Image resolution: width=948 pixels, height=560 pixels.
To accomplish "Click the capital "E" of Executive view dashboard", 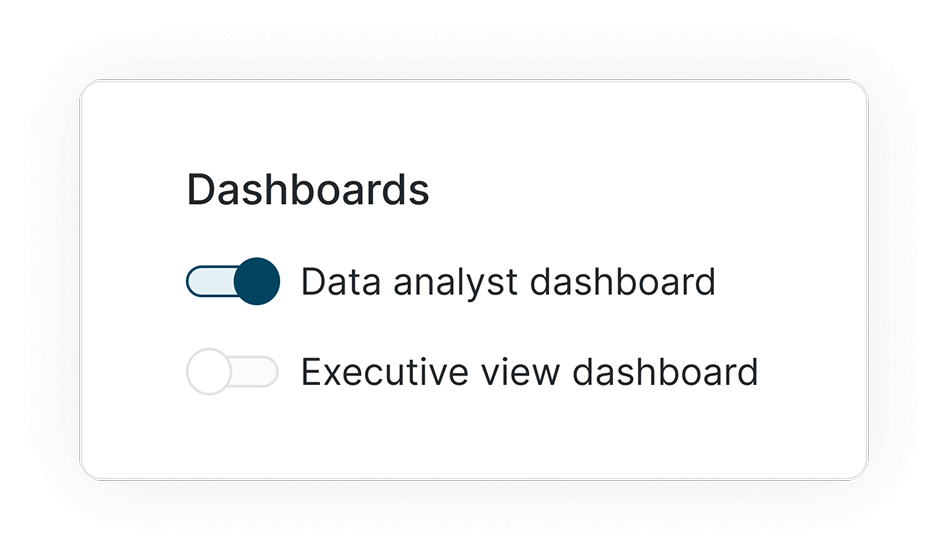I will [x=310, y=372].
